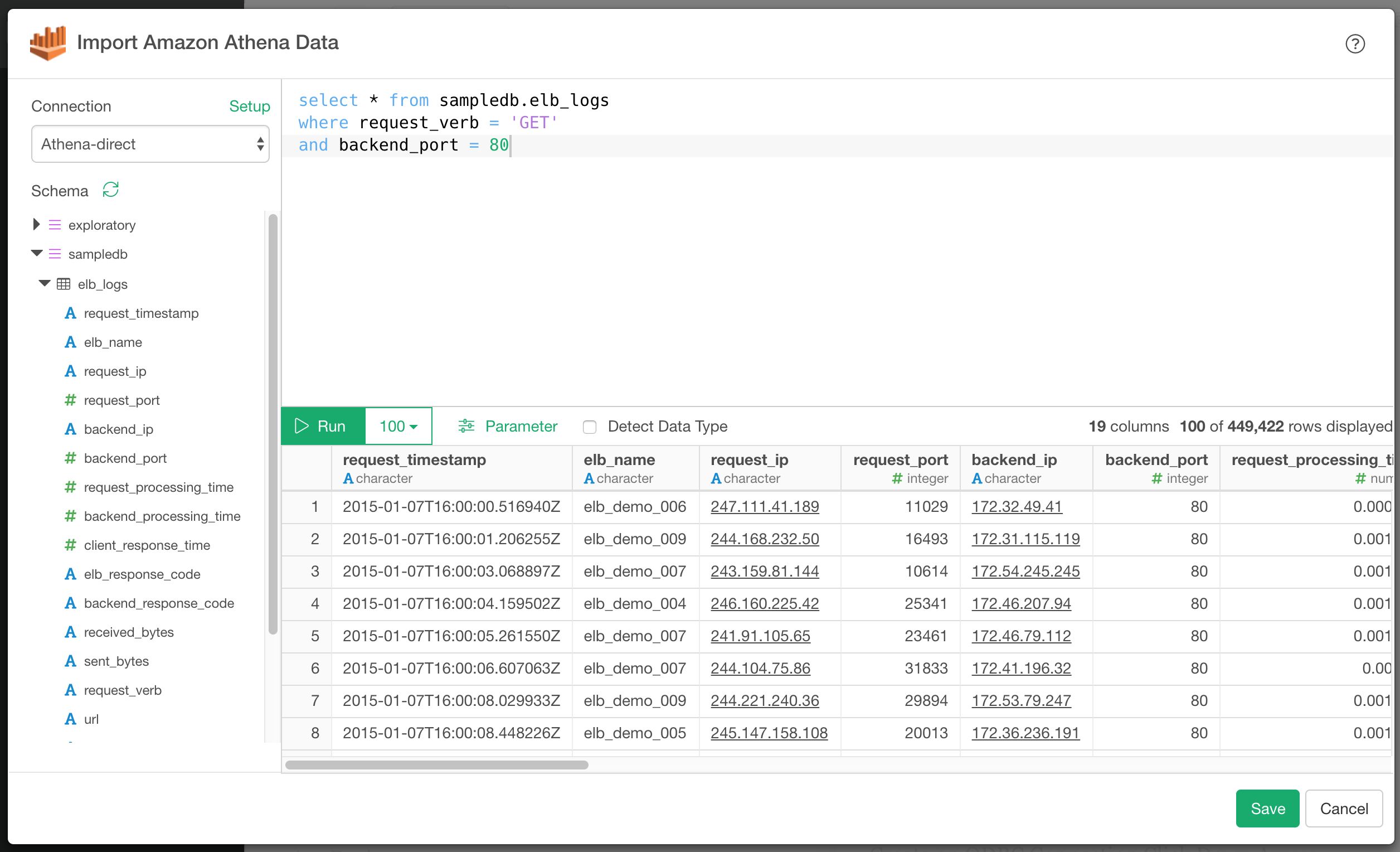This screenshot has height=852, width=1400.
Task: Select cell elb_demo_006 in row 1
Action: pos(636,506)
